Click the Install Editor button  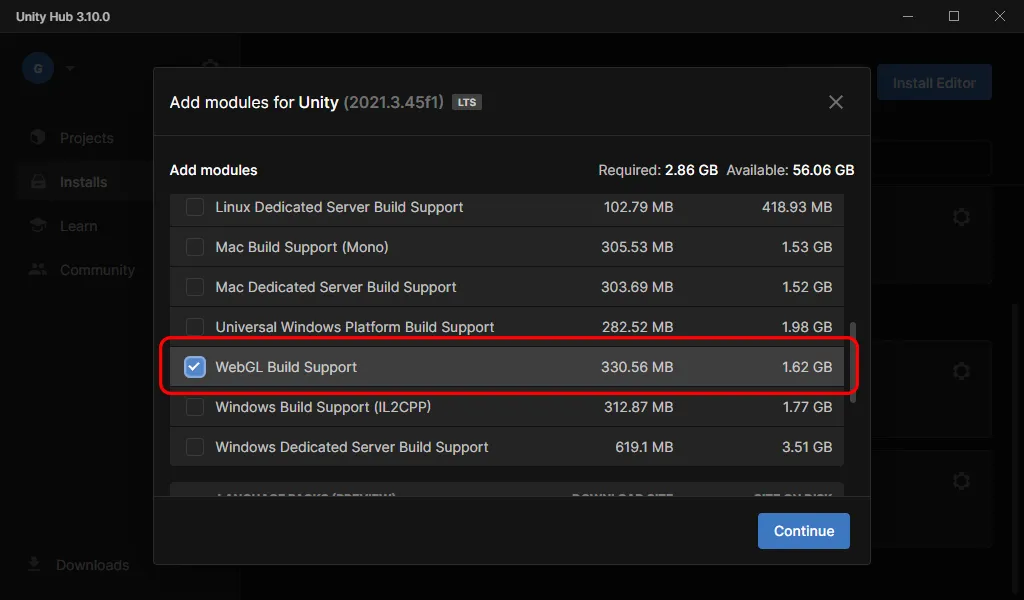click(934, 83)
